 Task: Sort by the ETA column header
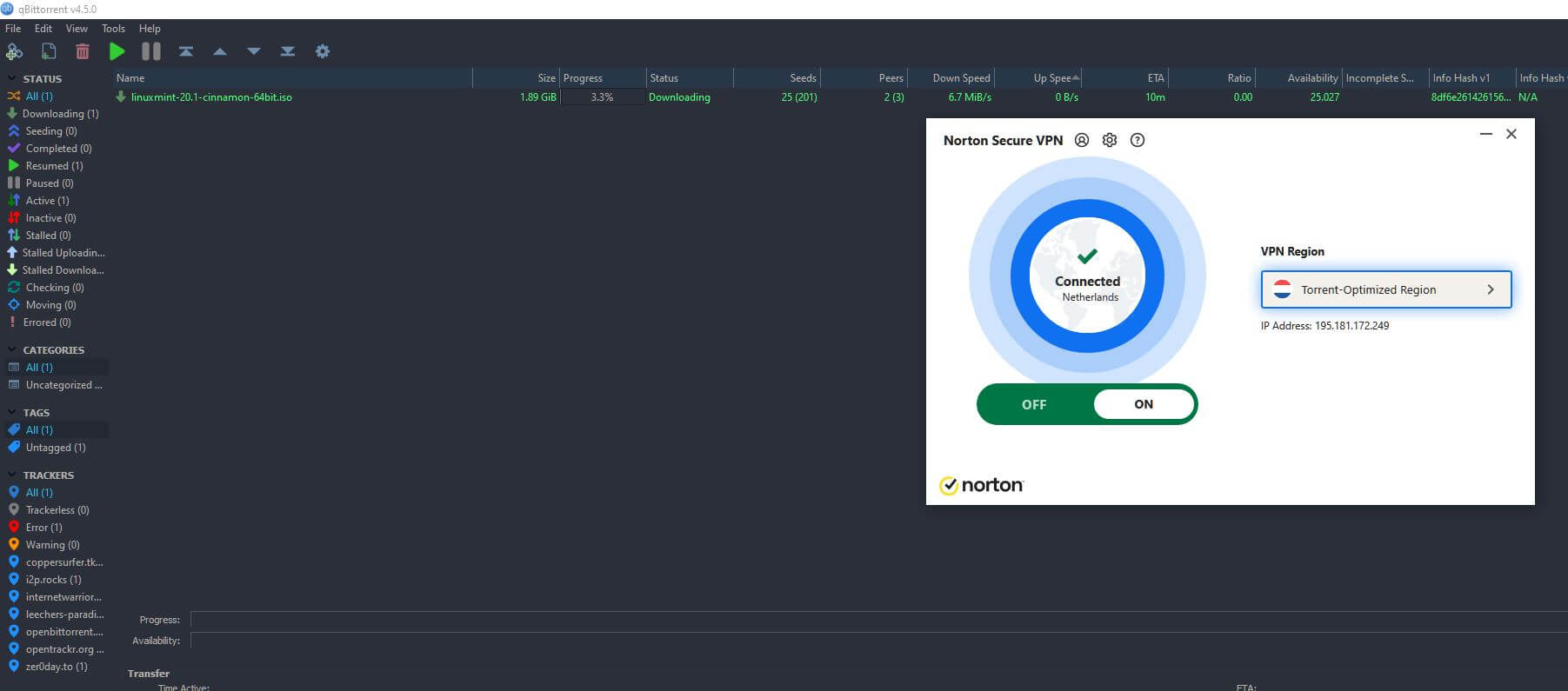[1124, 78]
